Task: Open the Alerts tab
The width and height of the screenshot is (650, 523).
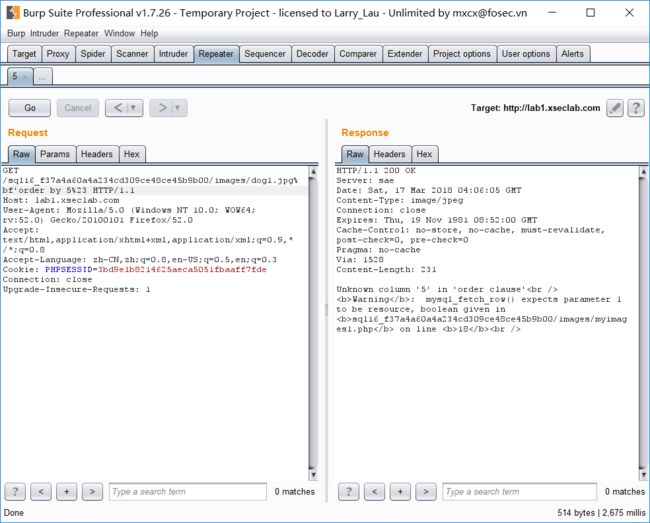Action: pyautogui.click(x=572, y=54)
